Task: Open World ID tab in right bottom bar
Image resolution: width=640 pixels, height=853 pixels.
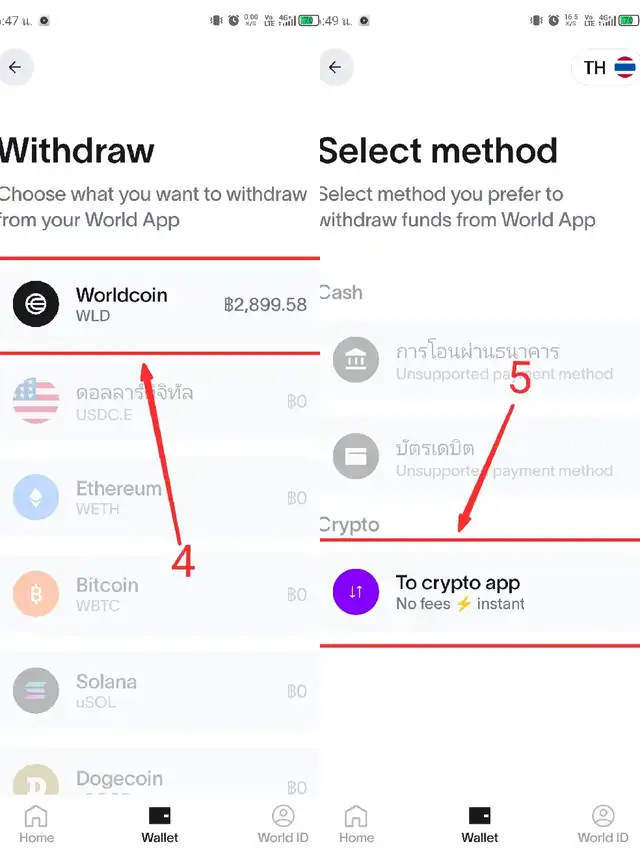Action: point(603,823)
